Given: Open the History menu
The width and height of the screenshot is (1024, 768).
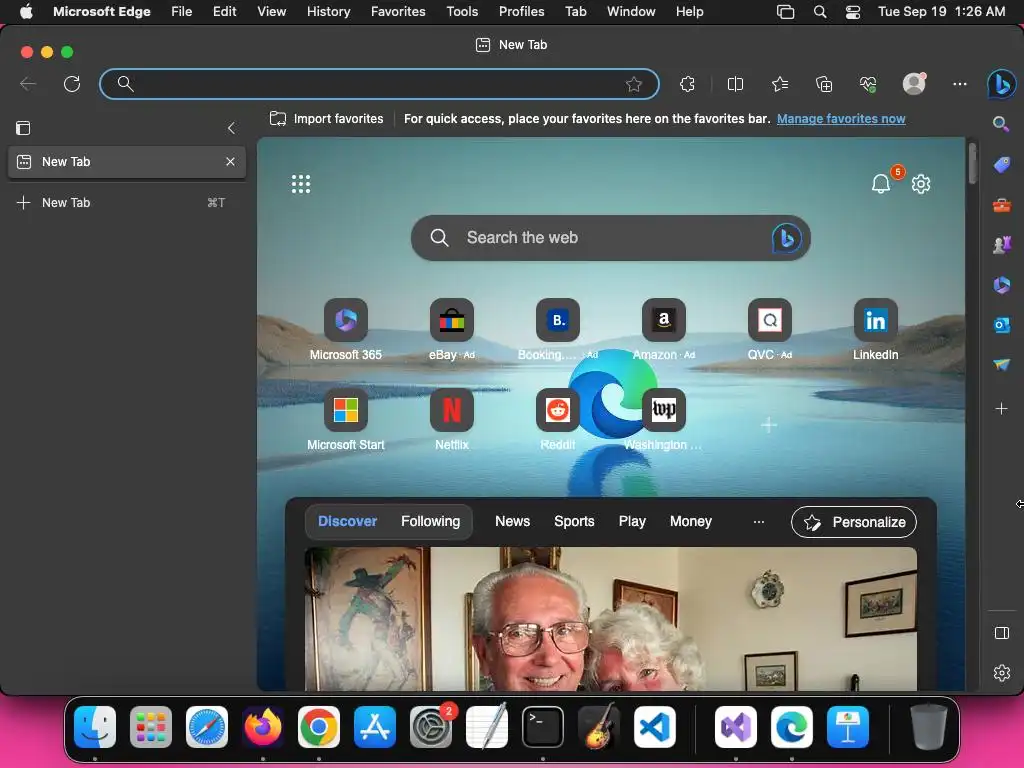Looking at the screenshot, I should pyautogui.click(x=328, y=11).
